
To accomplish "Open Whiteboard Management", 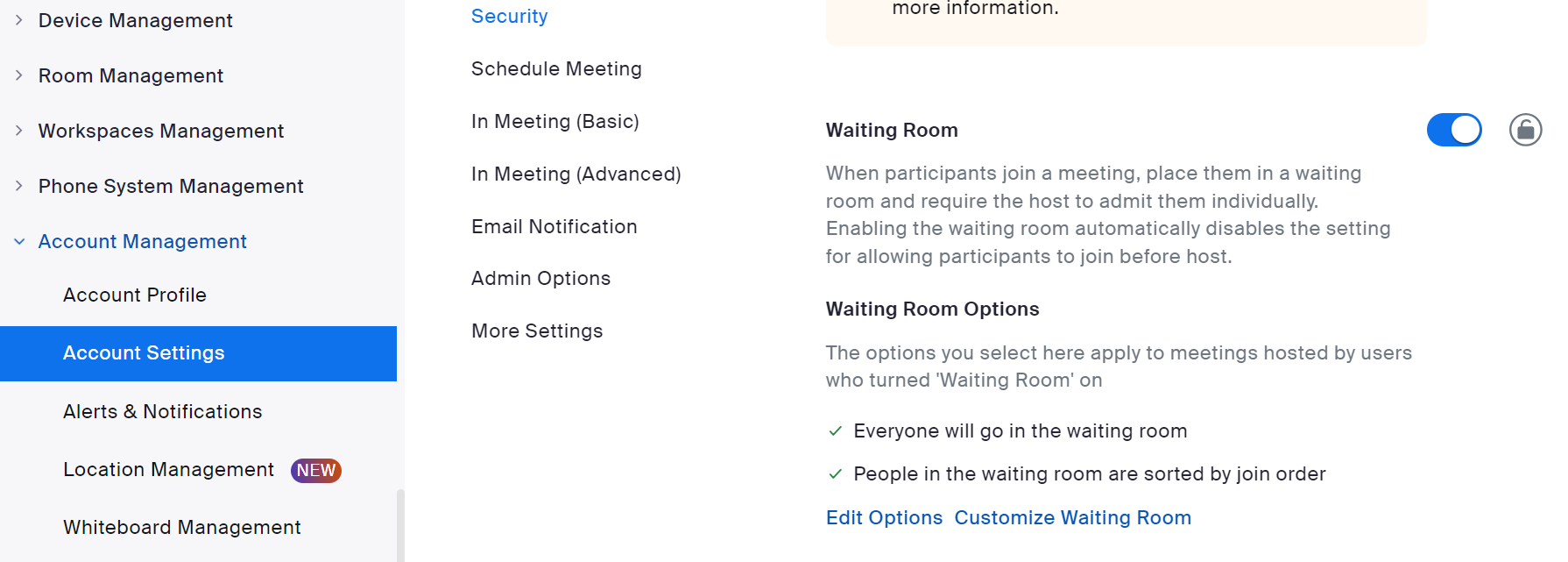I will (x=182, y=527).
